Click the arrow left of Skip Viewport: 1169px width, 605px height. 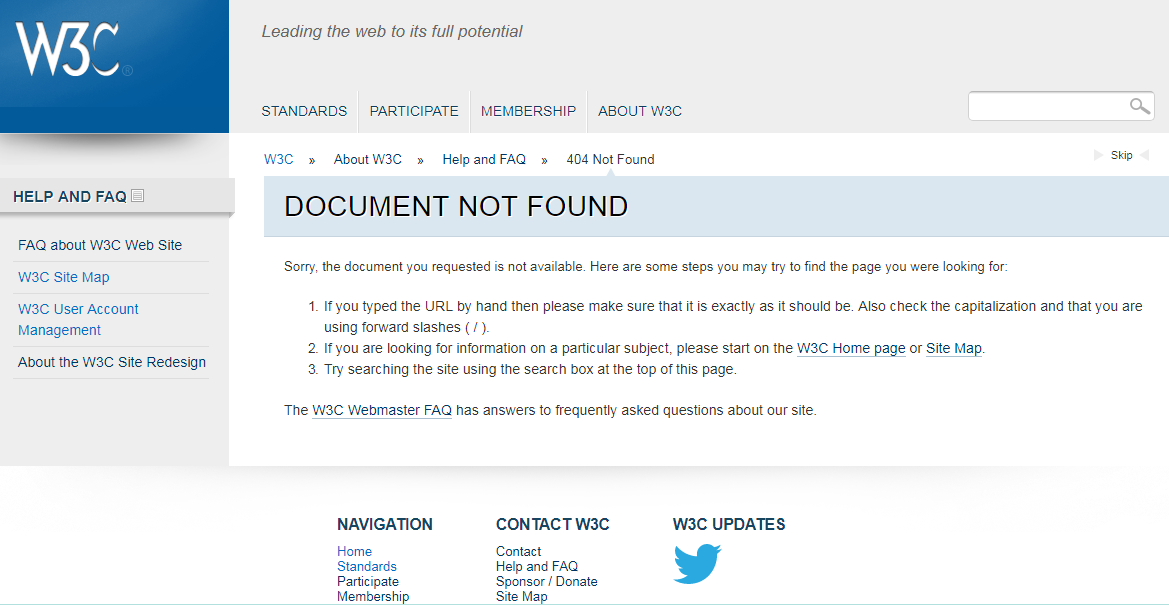(x=1099, y=155)
